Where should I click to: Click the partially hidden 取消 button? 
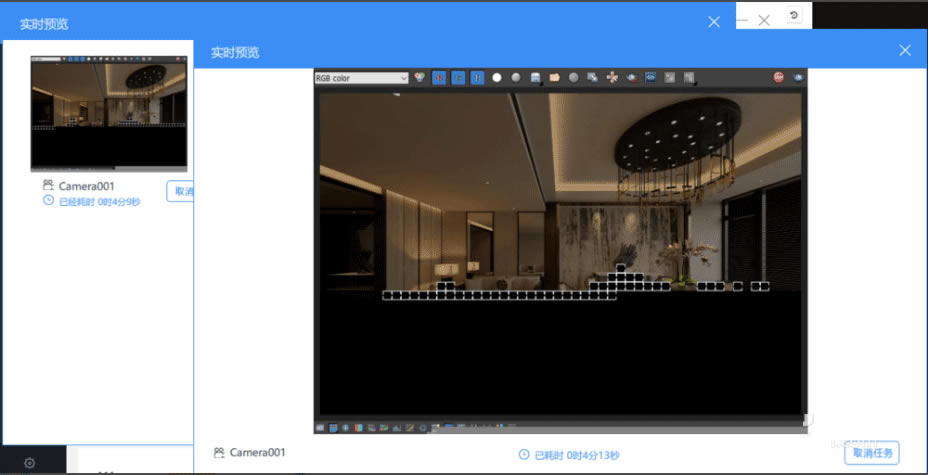[x=180, y=192]
